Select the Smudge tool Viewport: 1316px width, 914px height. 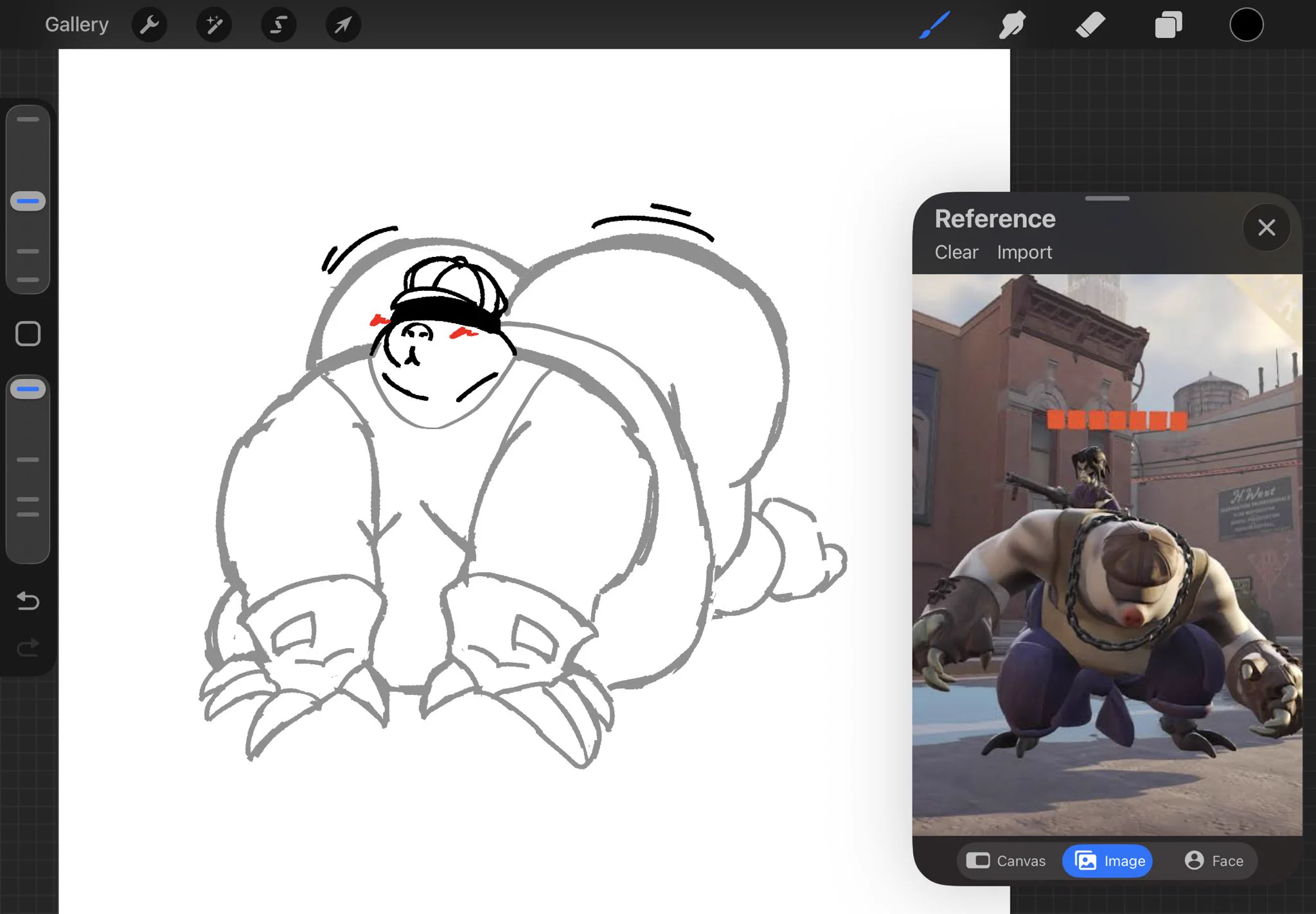click(x=1012, y=25)
